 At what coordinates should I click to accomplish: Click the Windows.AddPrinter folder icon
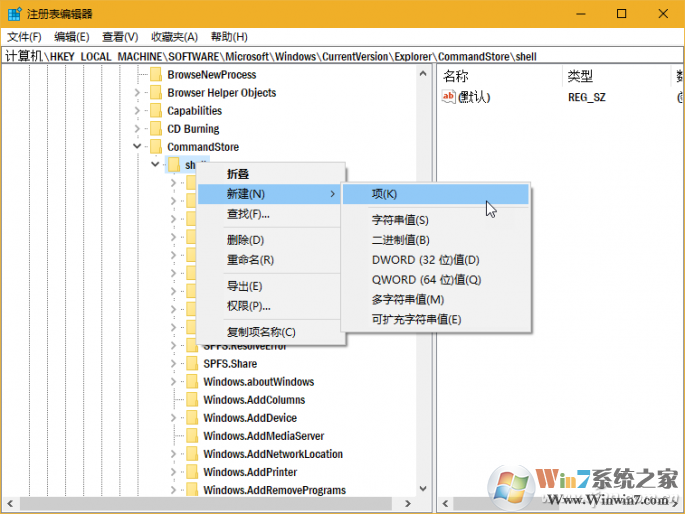(x=190, y=472)
